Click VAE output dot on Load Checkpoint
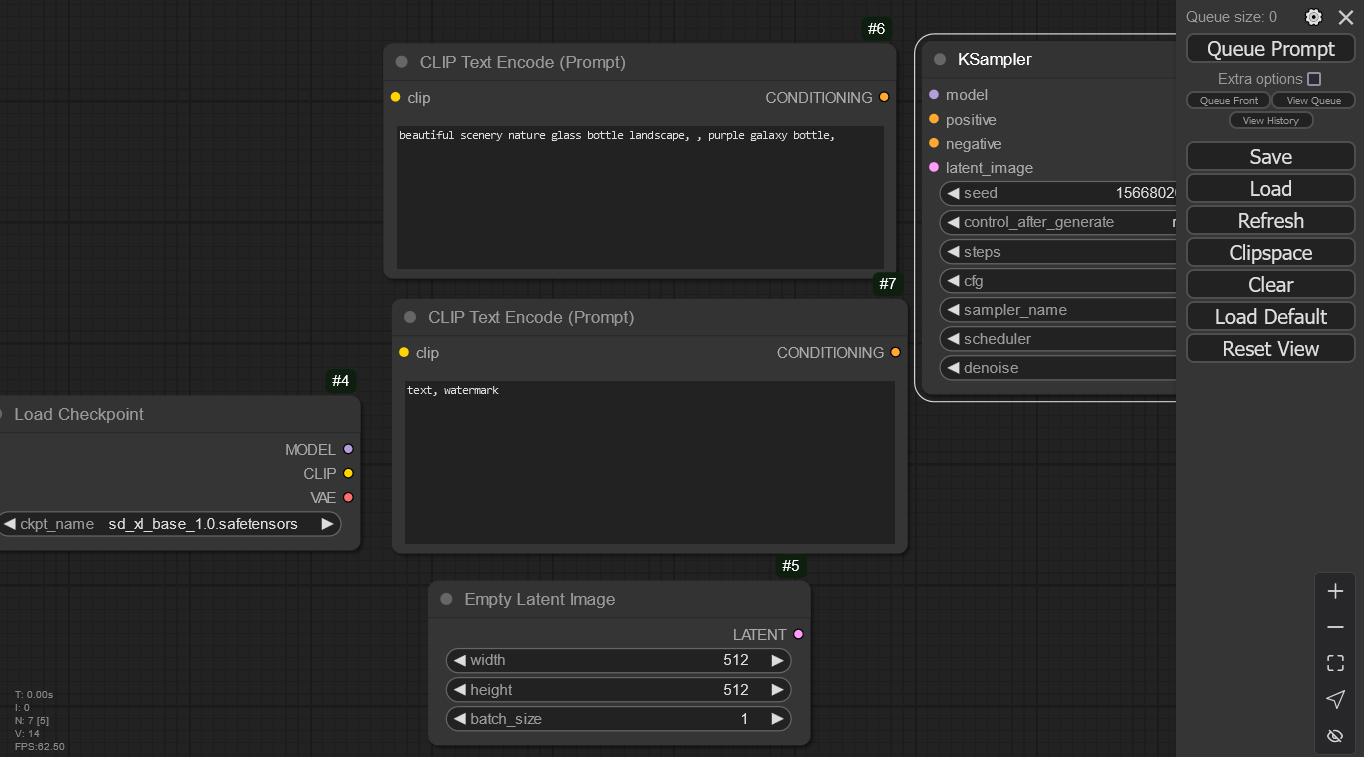 348,497
